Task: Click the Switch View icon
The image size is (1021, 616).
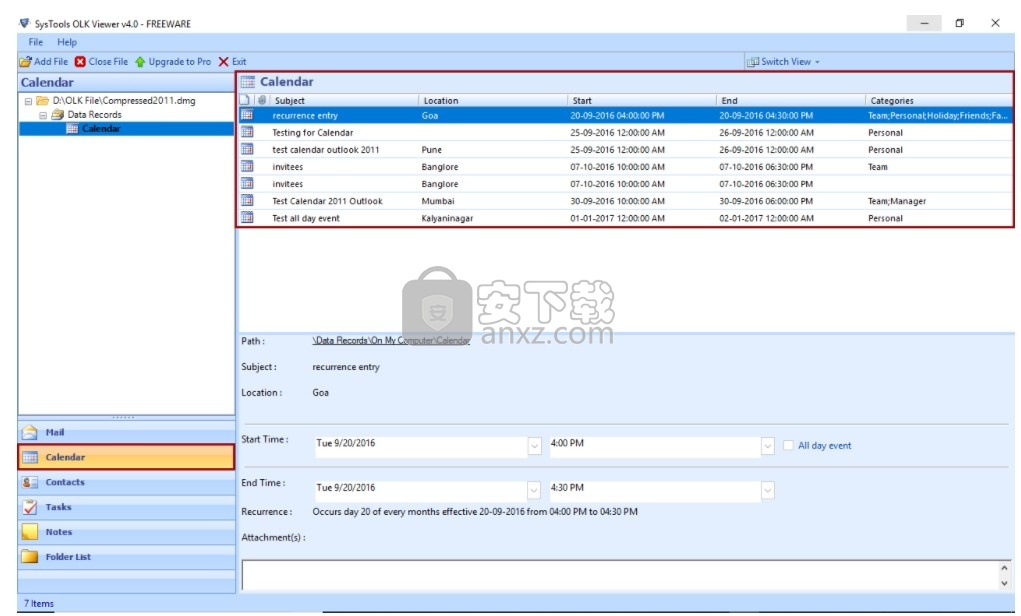Action: pos(753,62)
